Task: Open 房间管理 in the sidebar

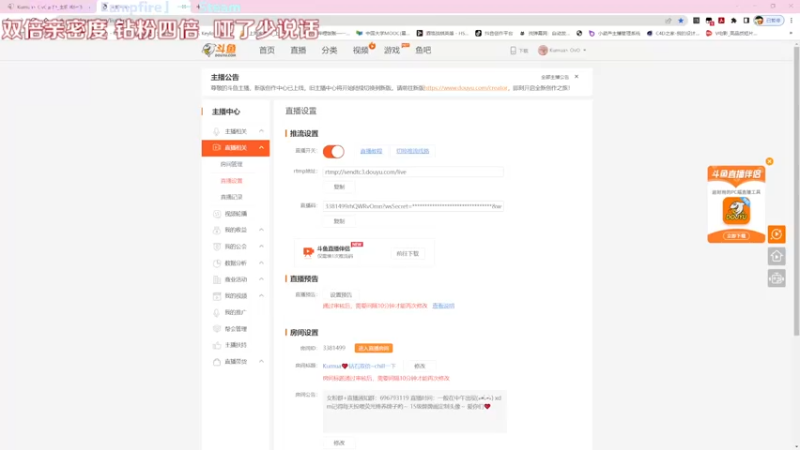Action: (232, 164)
